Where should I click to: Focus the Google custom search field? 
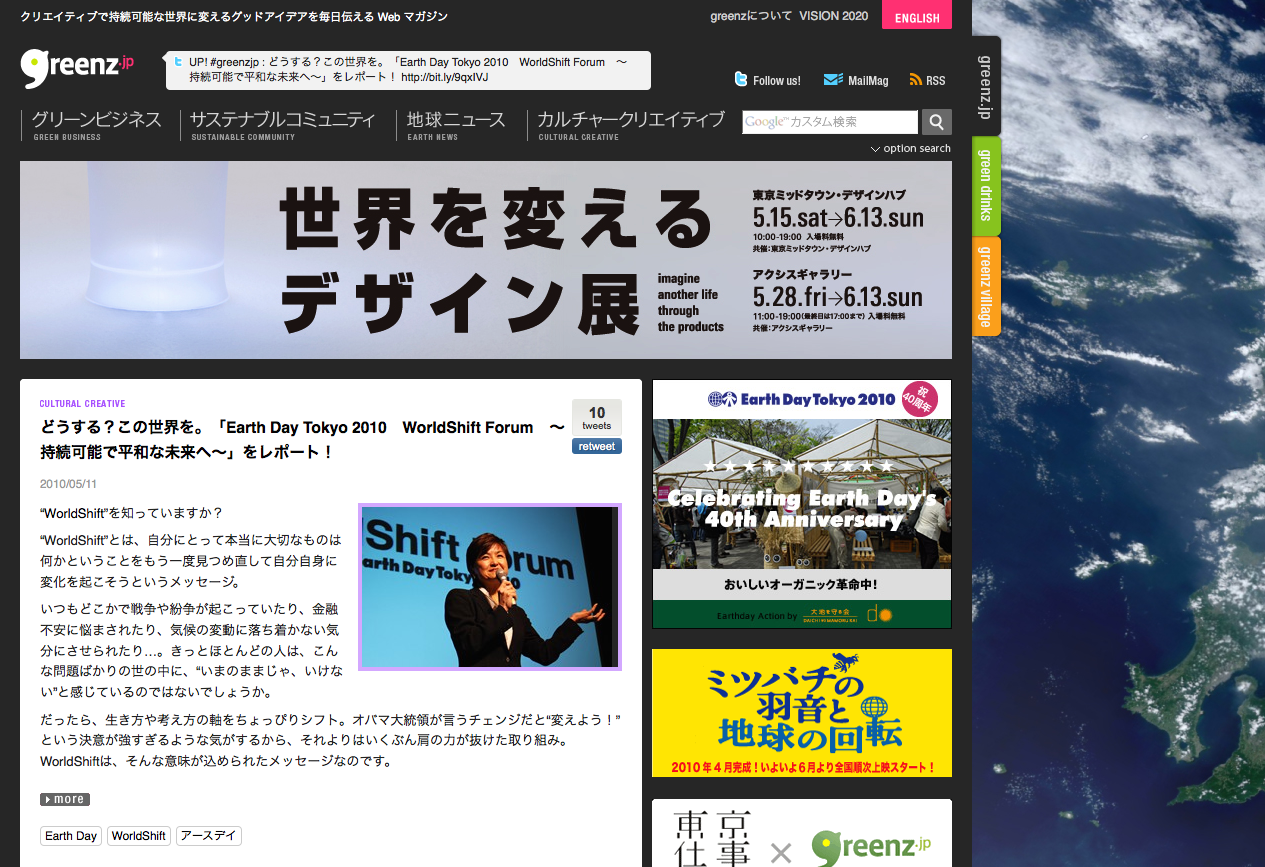click(x=830, y=122)
